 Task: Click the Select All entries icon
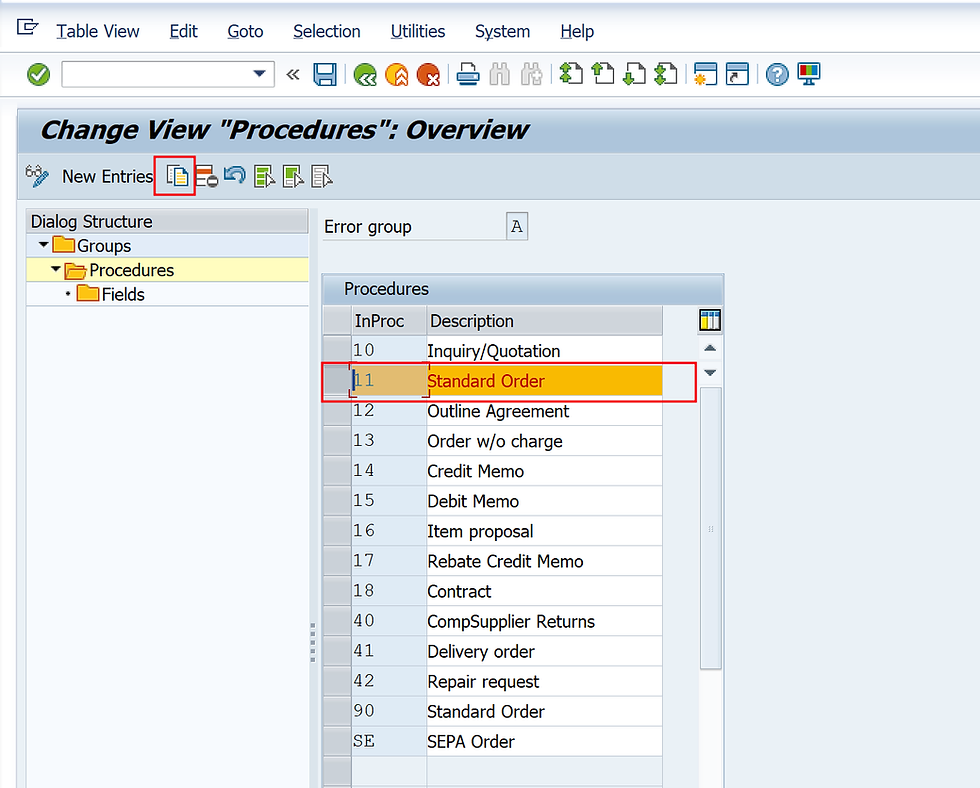coord(264,176)
